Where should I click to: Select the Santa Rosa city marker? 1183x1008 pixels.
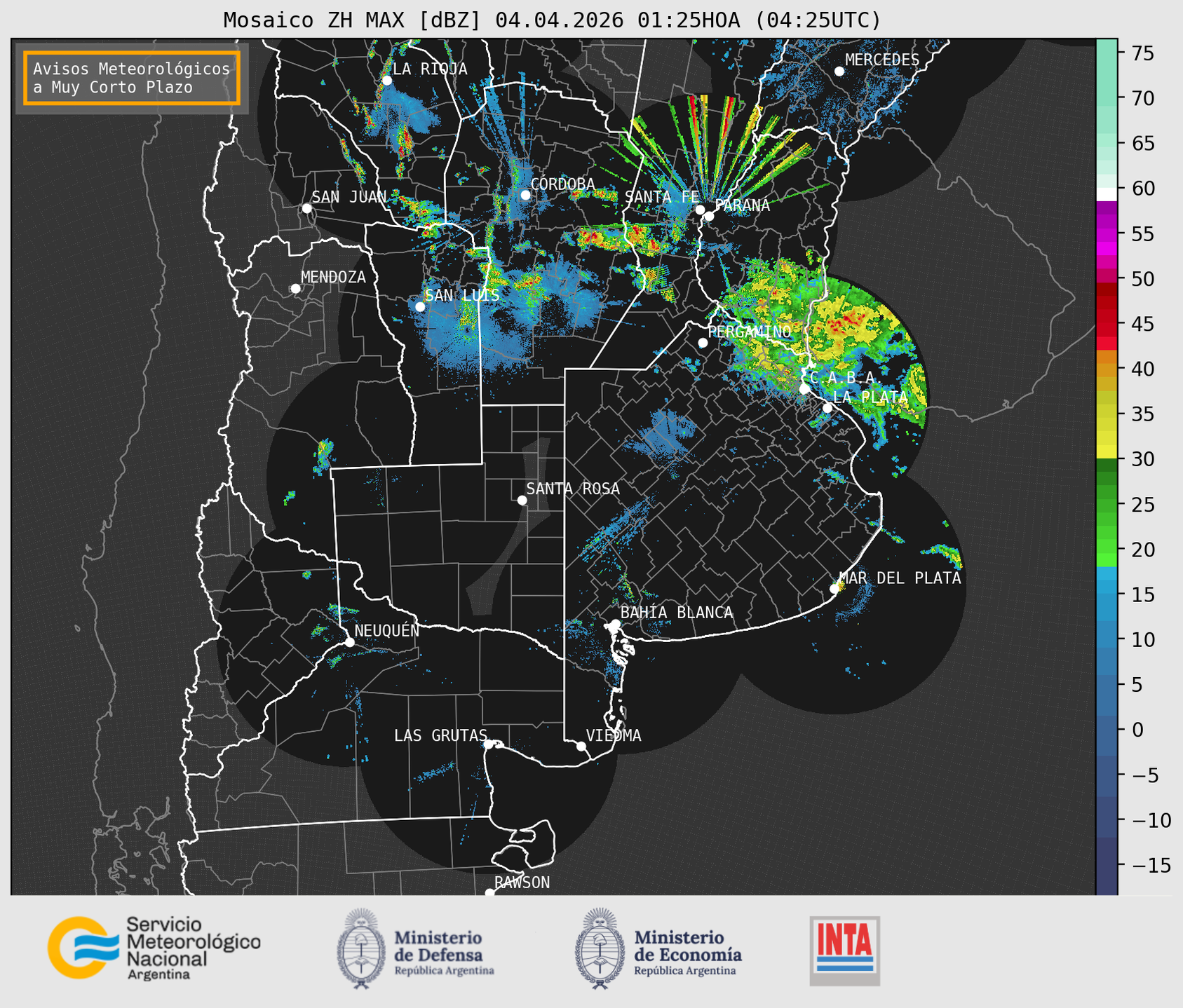tap(522, 500)
